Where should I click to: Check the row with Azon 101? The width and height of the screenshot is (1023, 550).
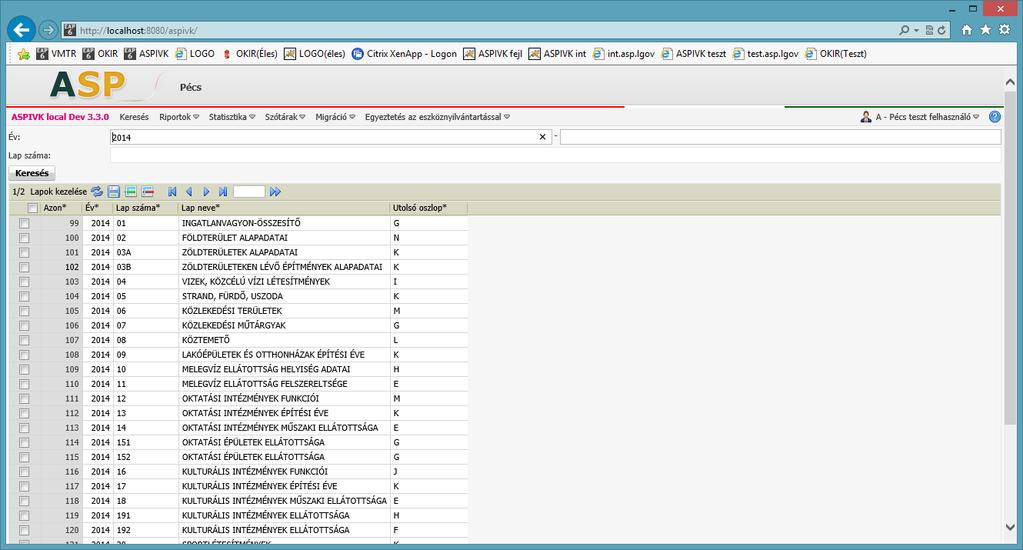pos(24,252)
